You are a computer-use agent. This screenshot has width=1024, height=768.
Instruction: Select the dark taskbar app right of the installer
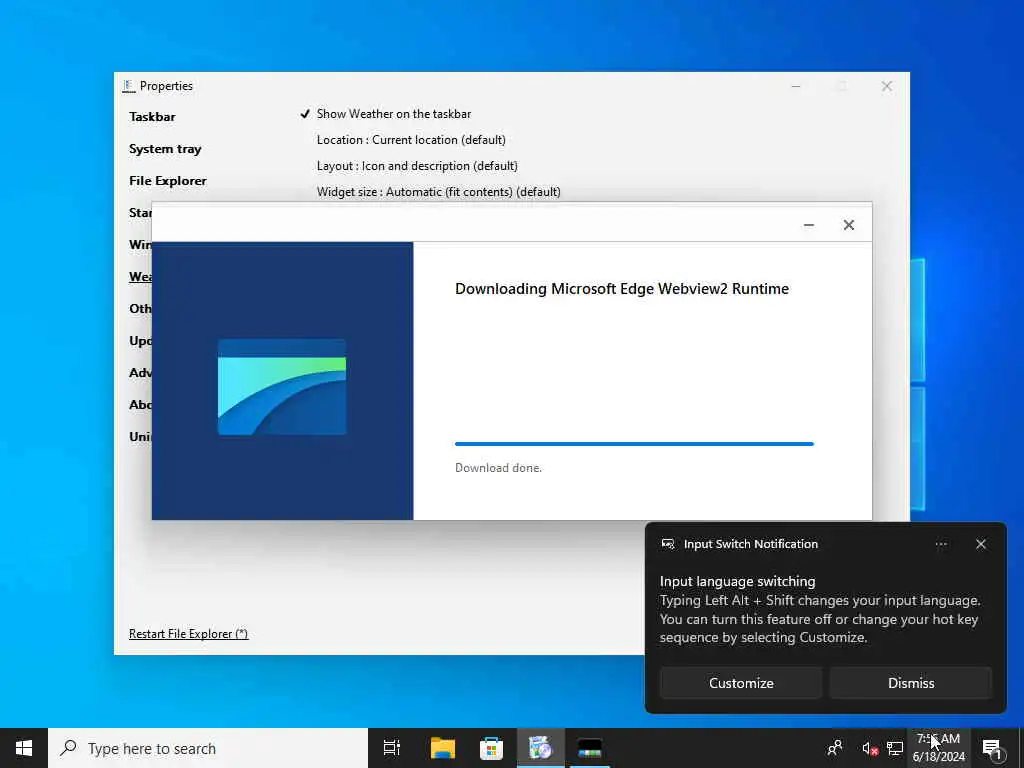click(x=590, y=748)
